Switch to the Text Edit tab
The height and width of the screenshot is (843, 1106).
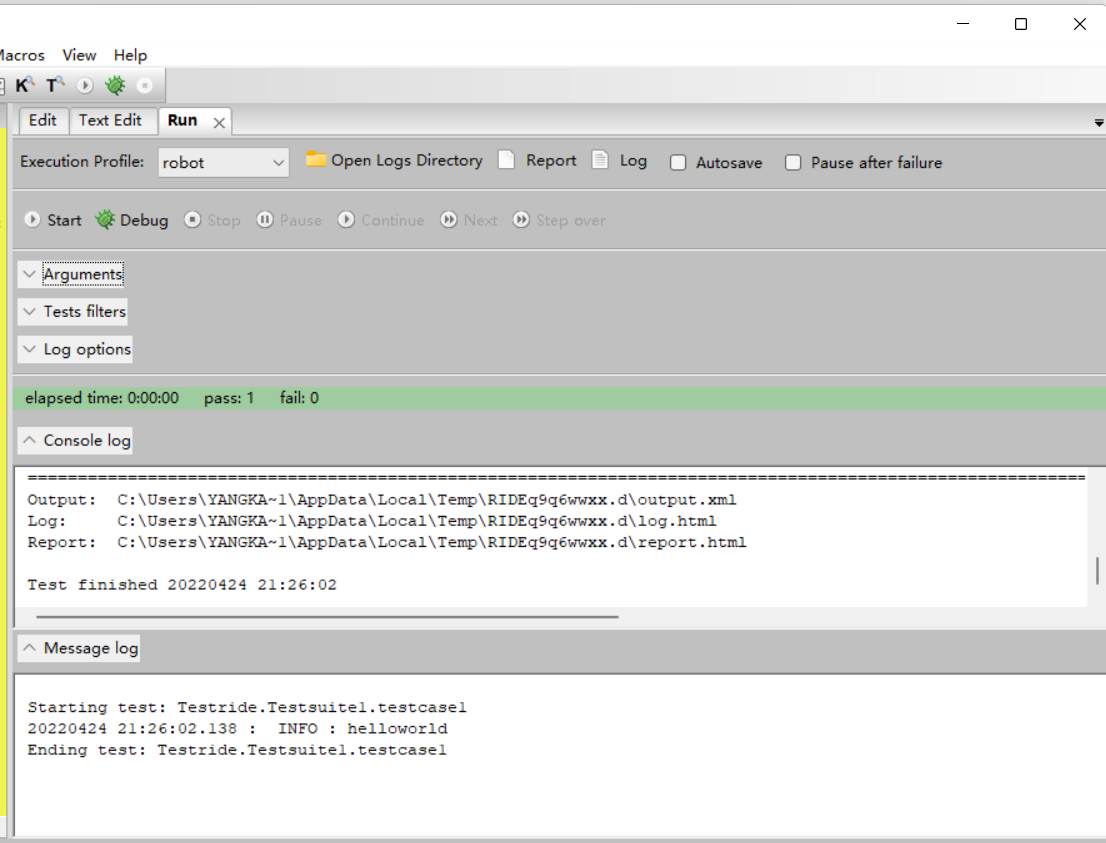[x=110, y=120]
